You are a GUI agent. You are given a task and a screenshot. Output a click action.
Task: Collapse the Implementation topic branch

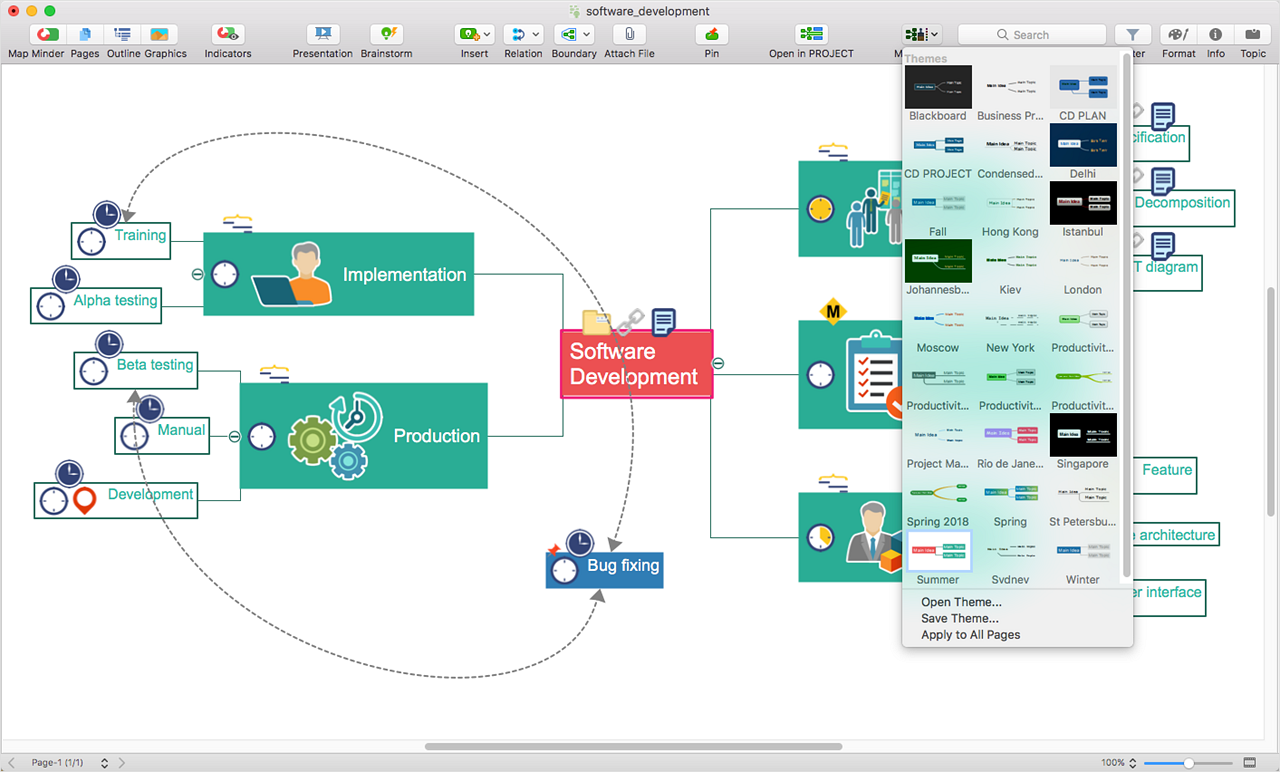pyautogui.click(x=197, y=274)
